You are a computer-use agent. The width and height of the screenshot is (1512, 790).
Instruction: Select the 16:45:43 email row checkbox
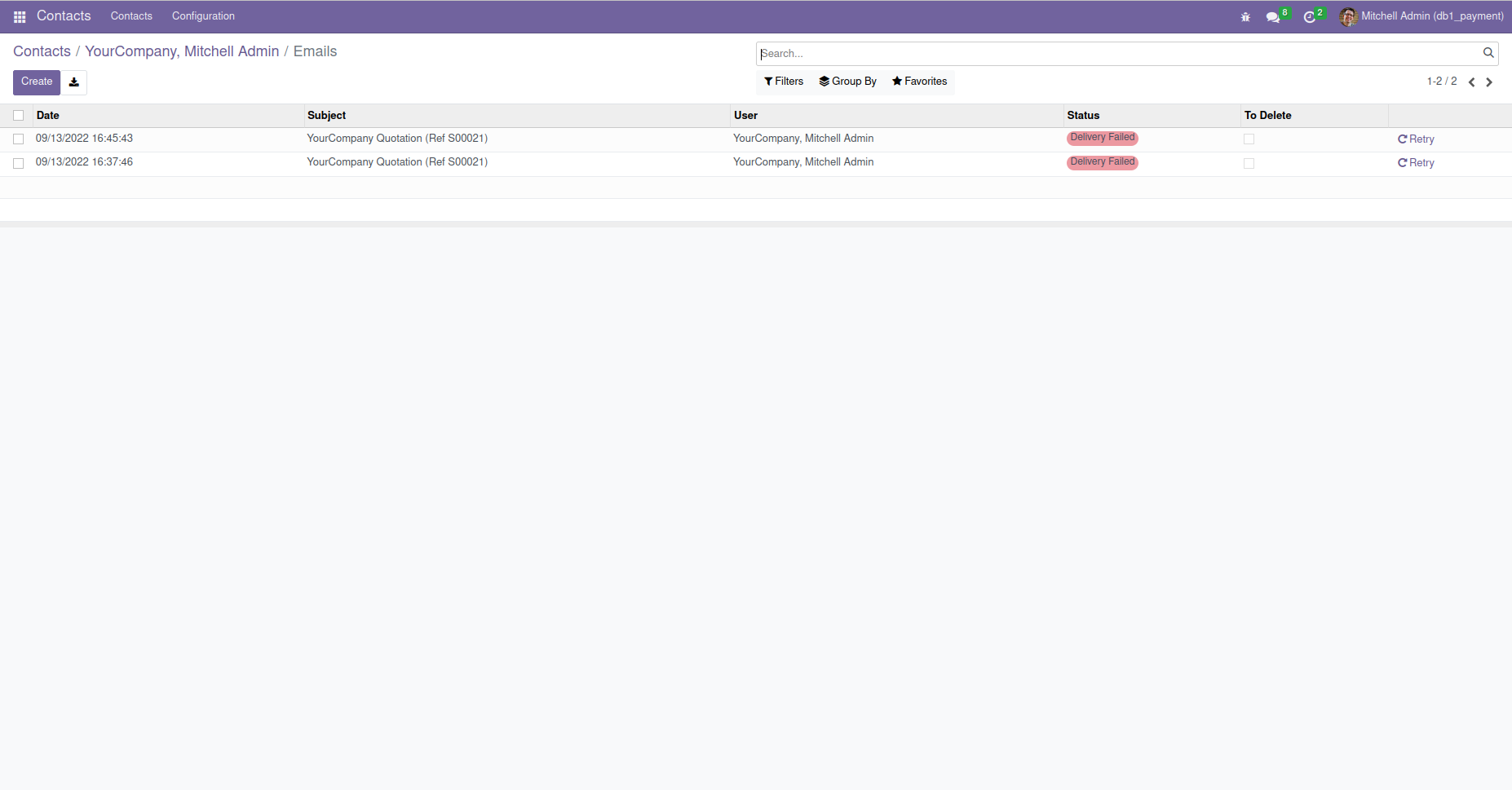pyautogui.click(x=18, y=139)
